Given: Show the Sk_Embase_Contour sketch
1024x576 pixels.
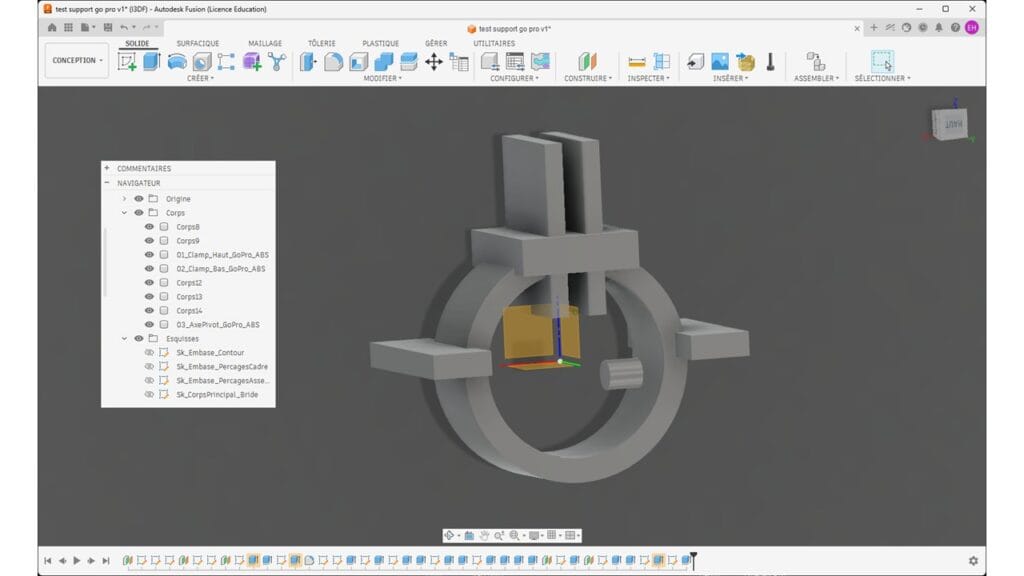Looking at the screenshot, I should pos(149,352).
